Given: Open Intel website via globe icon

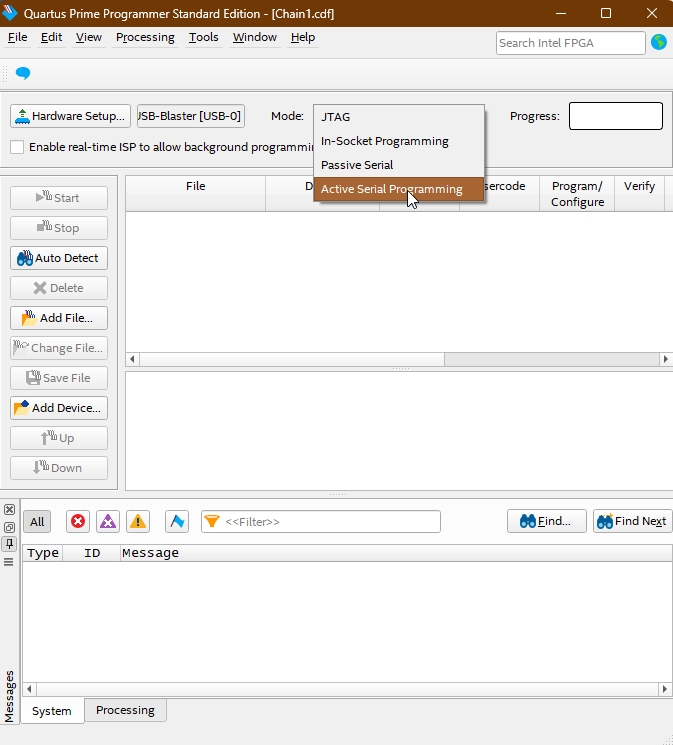Looking at the screenshot, I should coord(659,42).
